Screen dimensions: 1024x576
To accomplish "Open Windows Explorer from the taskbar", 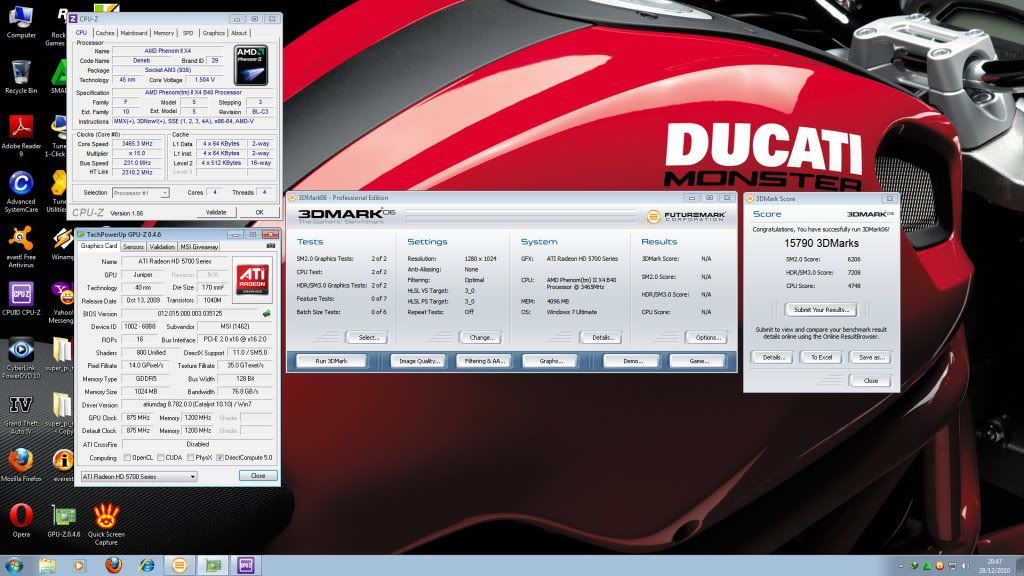I will tap(47, 566).
